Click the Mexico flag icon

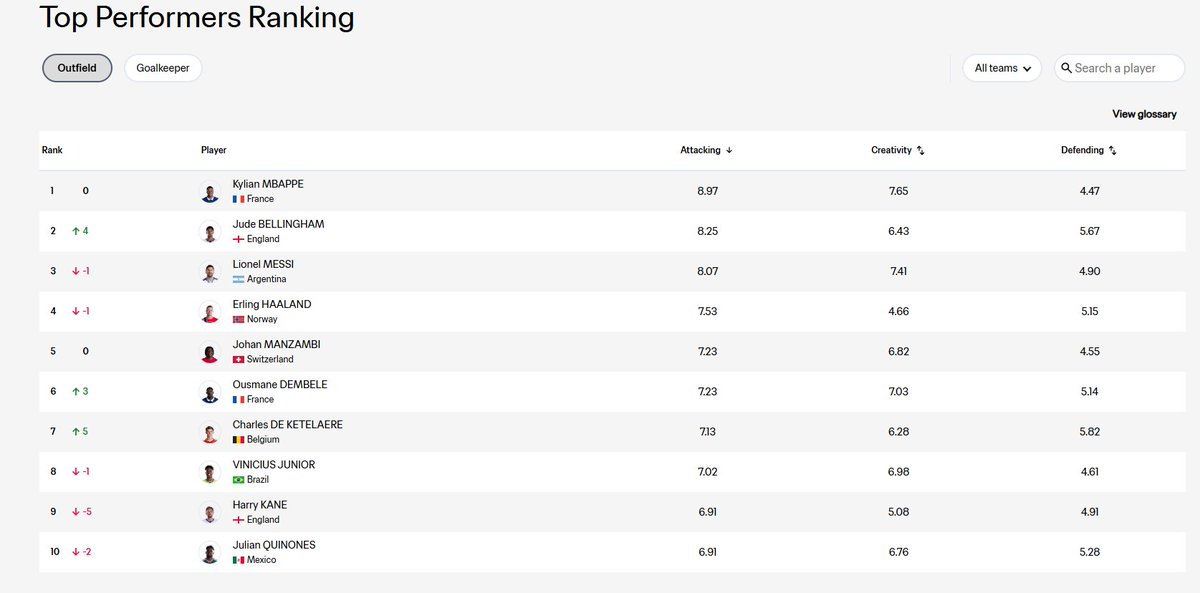tap(238, 559)
